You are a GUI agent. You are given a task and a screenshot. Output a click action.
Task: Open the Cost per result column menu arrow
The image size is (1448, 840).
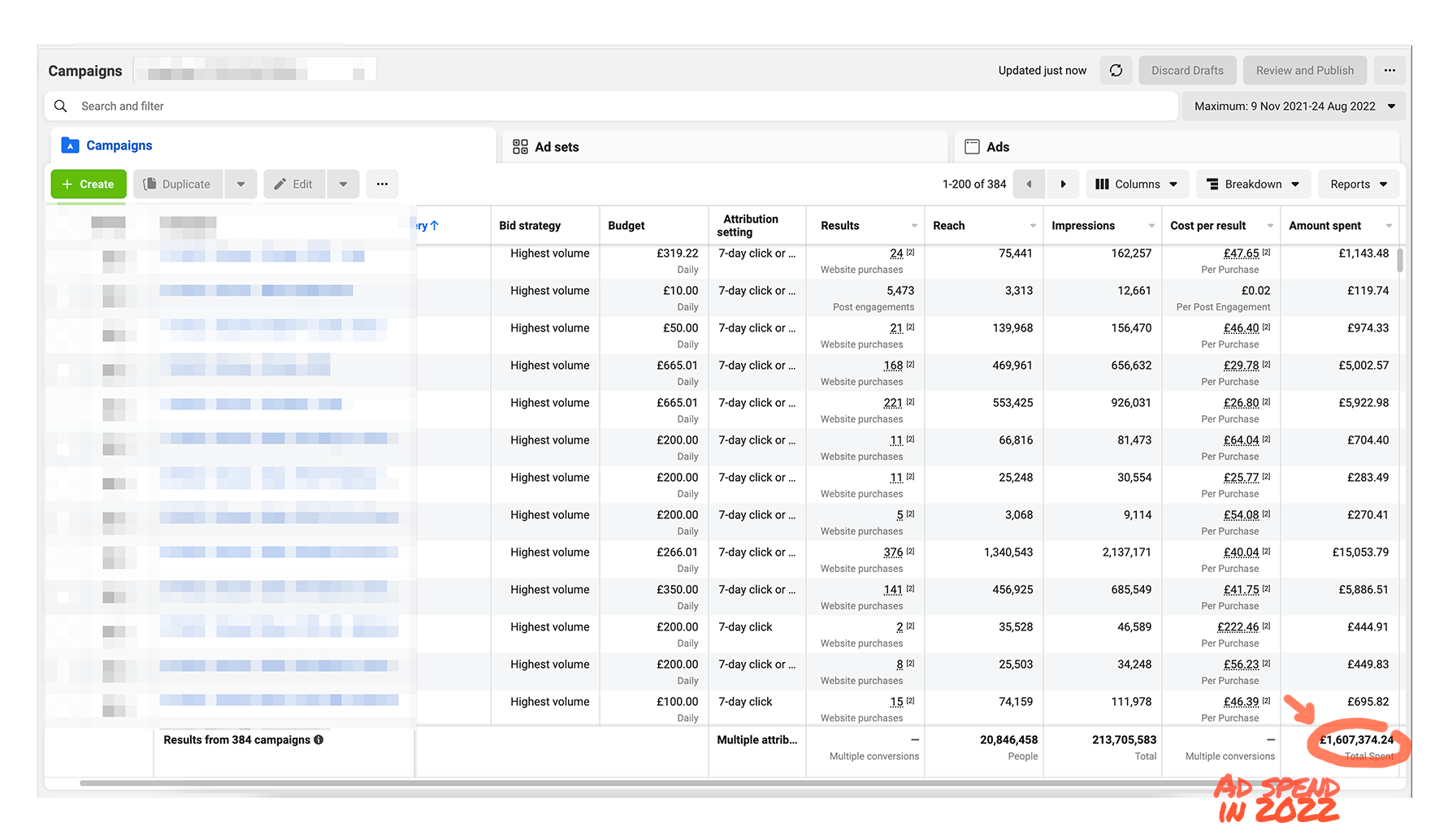1270,226
